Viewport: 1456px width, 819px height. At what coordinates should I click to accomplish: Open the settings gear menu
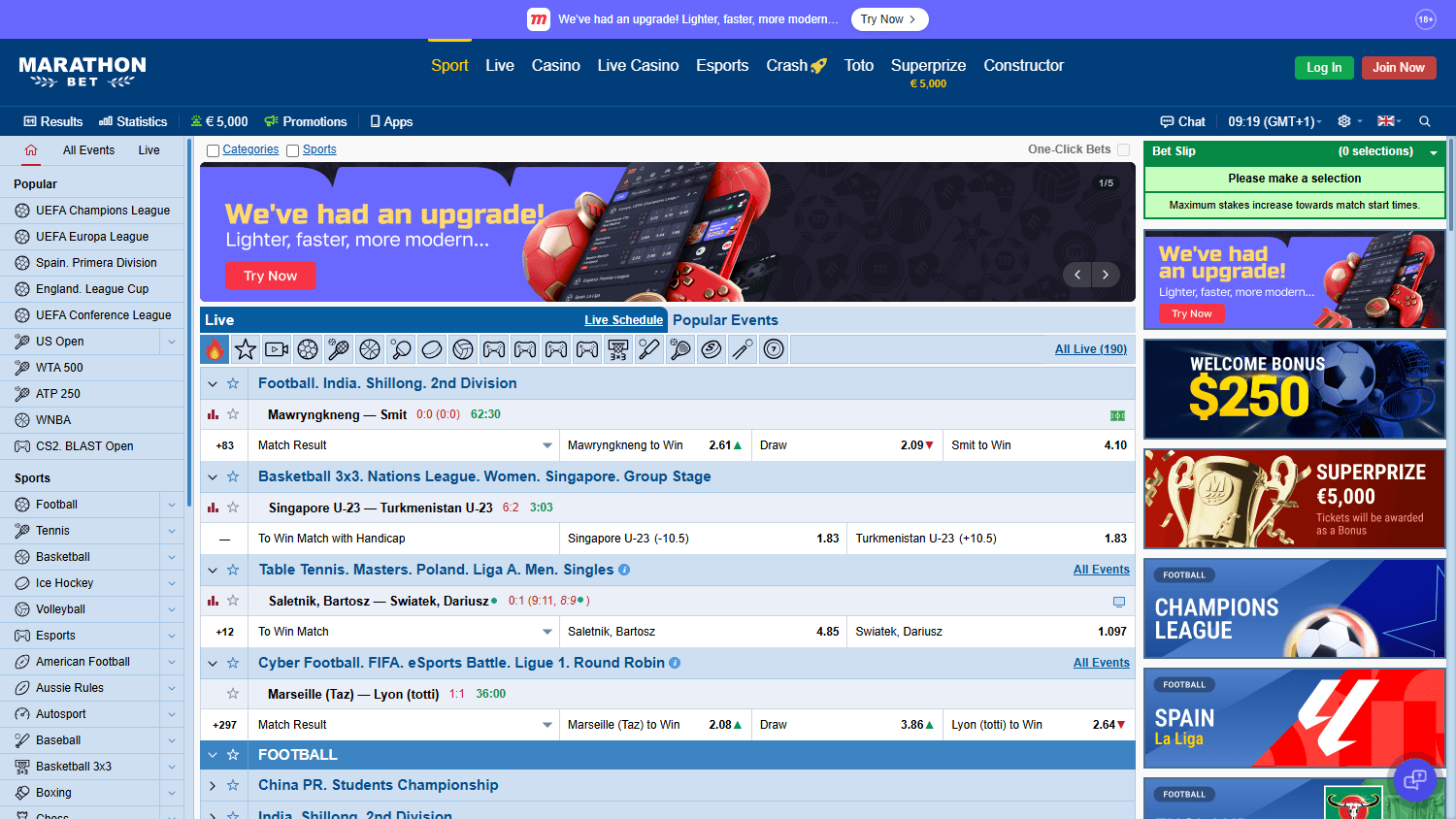(1344, 121)
